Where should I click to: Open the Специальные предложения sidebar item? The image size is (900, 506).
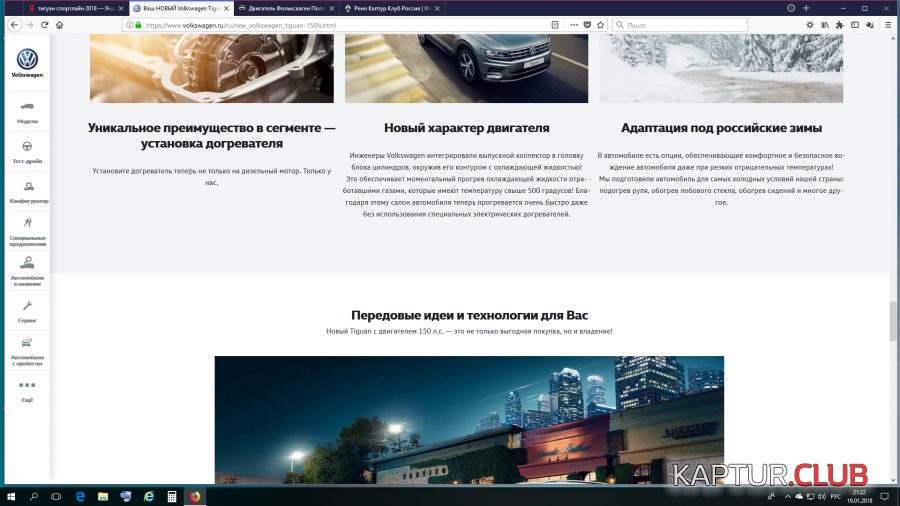pos(27,232)
